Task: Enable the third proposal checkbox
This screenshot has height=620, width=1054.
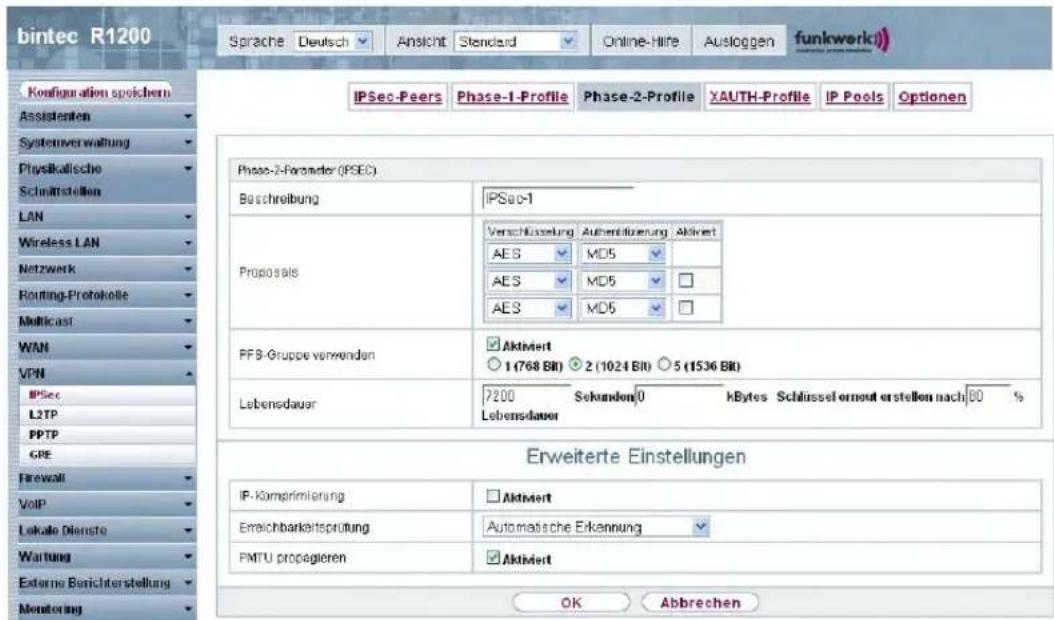Action: (x=686, y=308)
